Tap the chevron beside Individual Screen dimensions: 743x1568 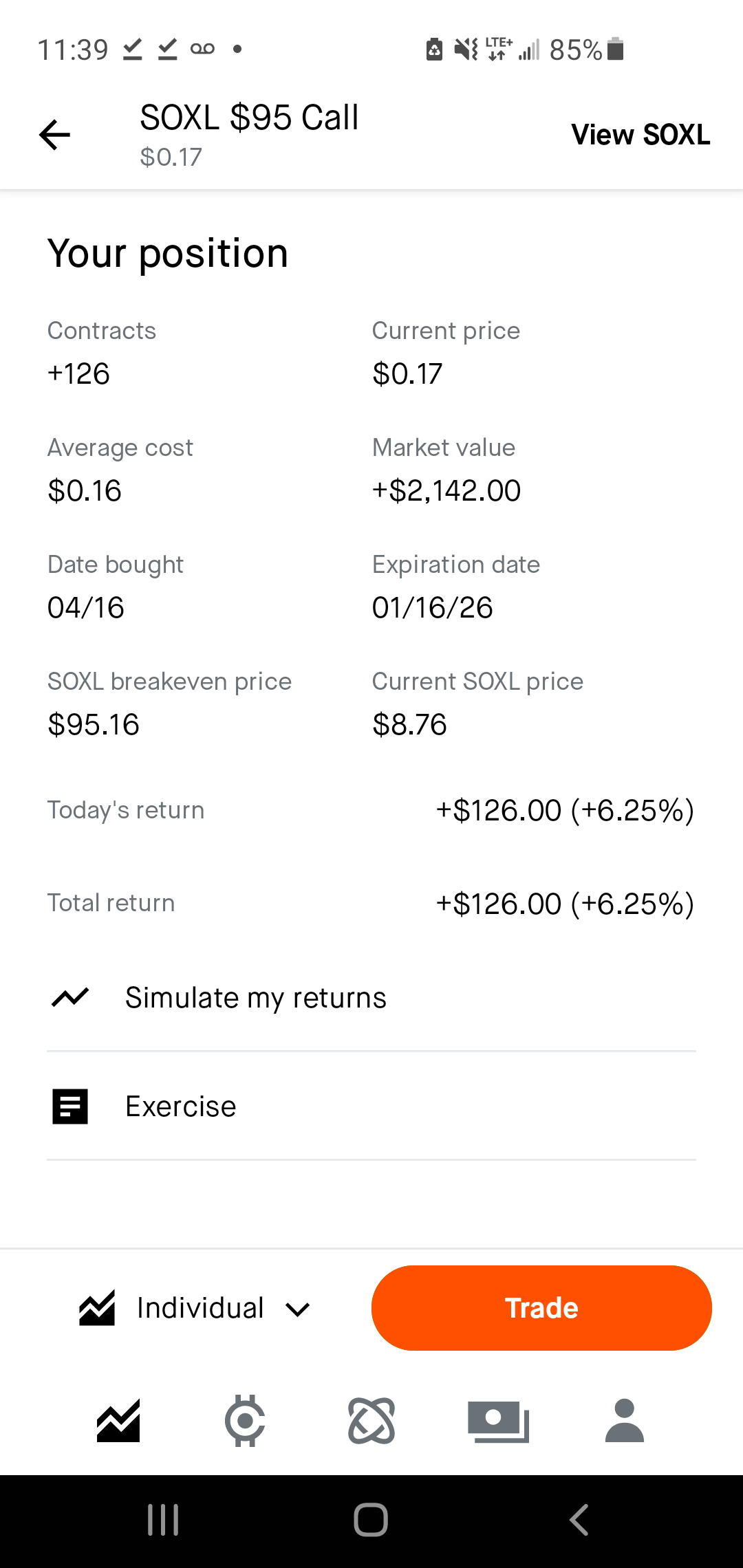click(x=297, y=1309)
